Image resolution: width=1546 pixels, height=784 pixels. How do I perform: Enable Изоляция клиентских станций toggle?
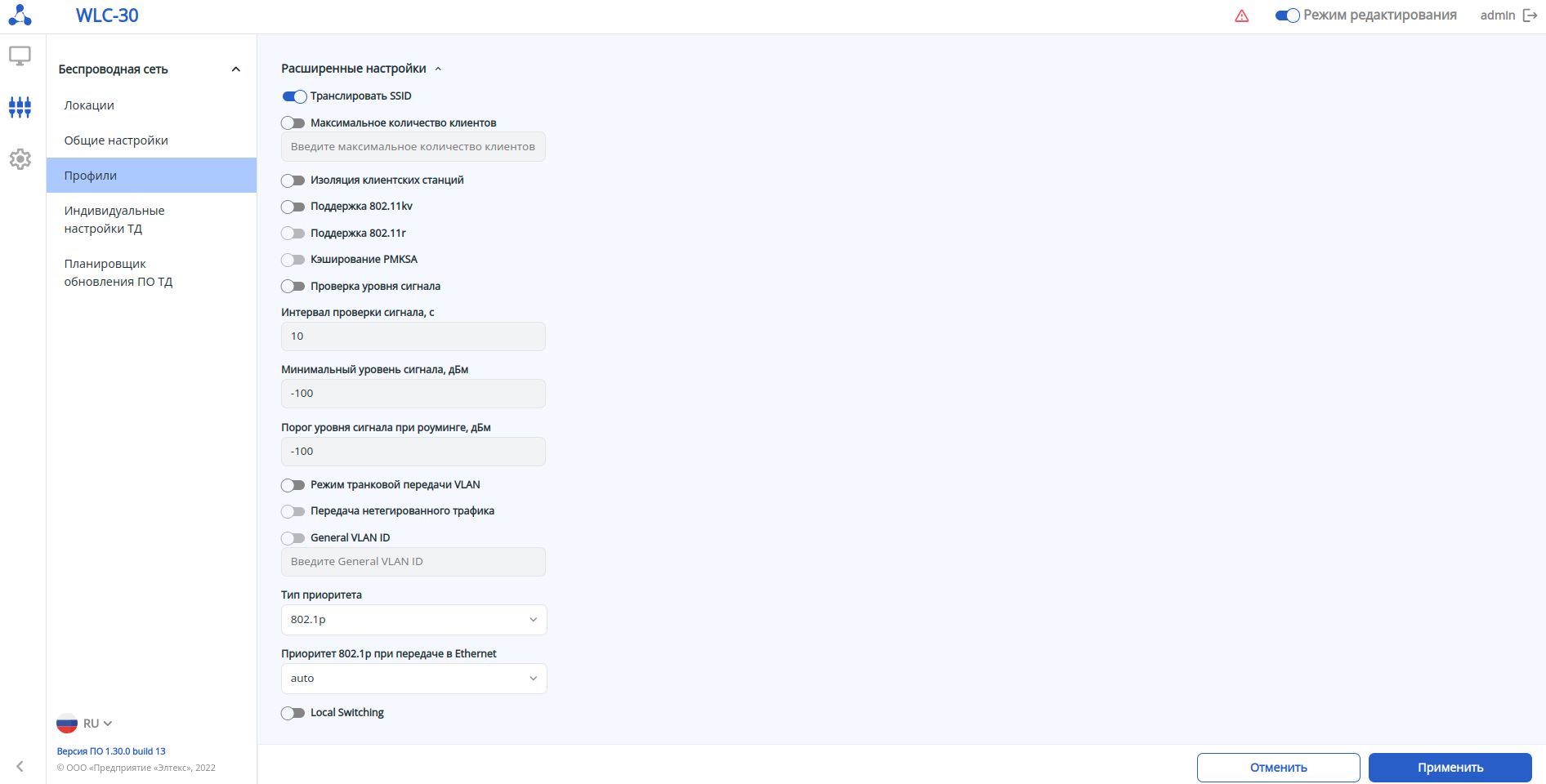pyautogui.click(x=293, y=180)
